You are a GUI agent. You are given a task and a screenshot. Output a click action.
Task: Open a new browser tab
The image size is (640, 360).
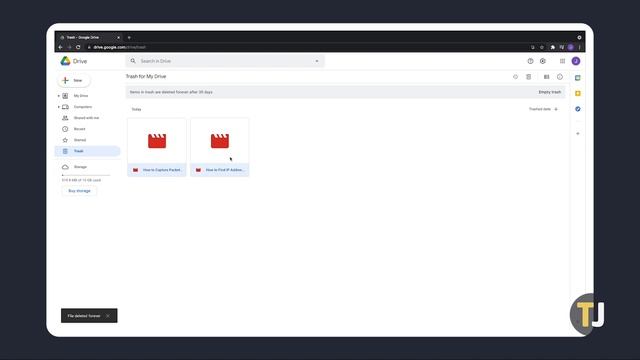[x=129, y=38]
